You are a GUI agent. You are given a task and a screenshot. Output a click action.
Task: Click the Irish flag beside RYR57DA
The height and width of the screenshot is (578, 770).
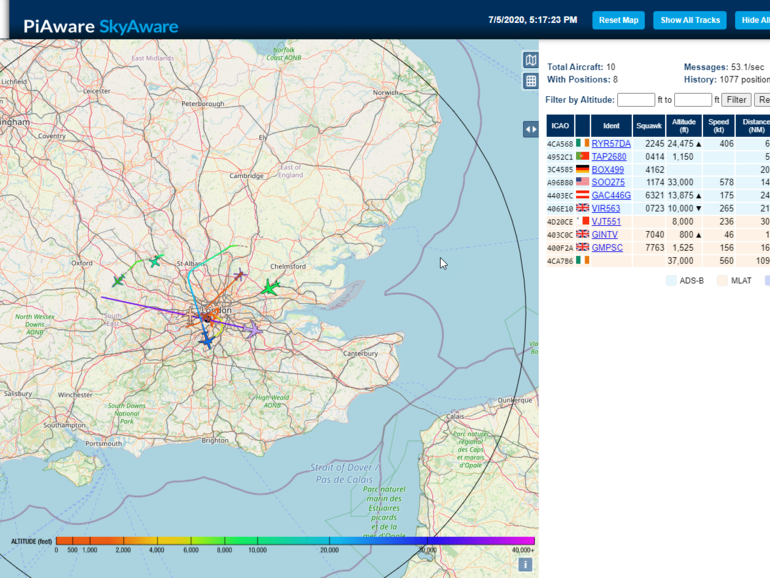[582, 143]
